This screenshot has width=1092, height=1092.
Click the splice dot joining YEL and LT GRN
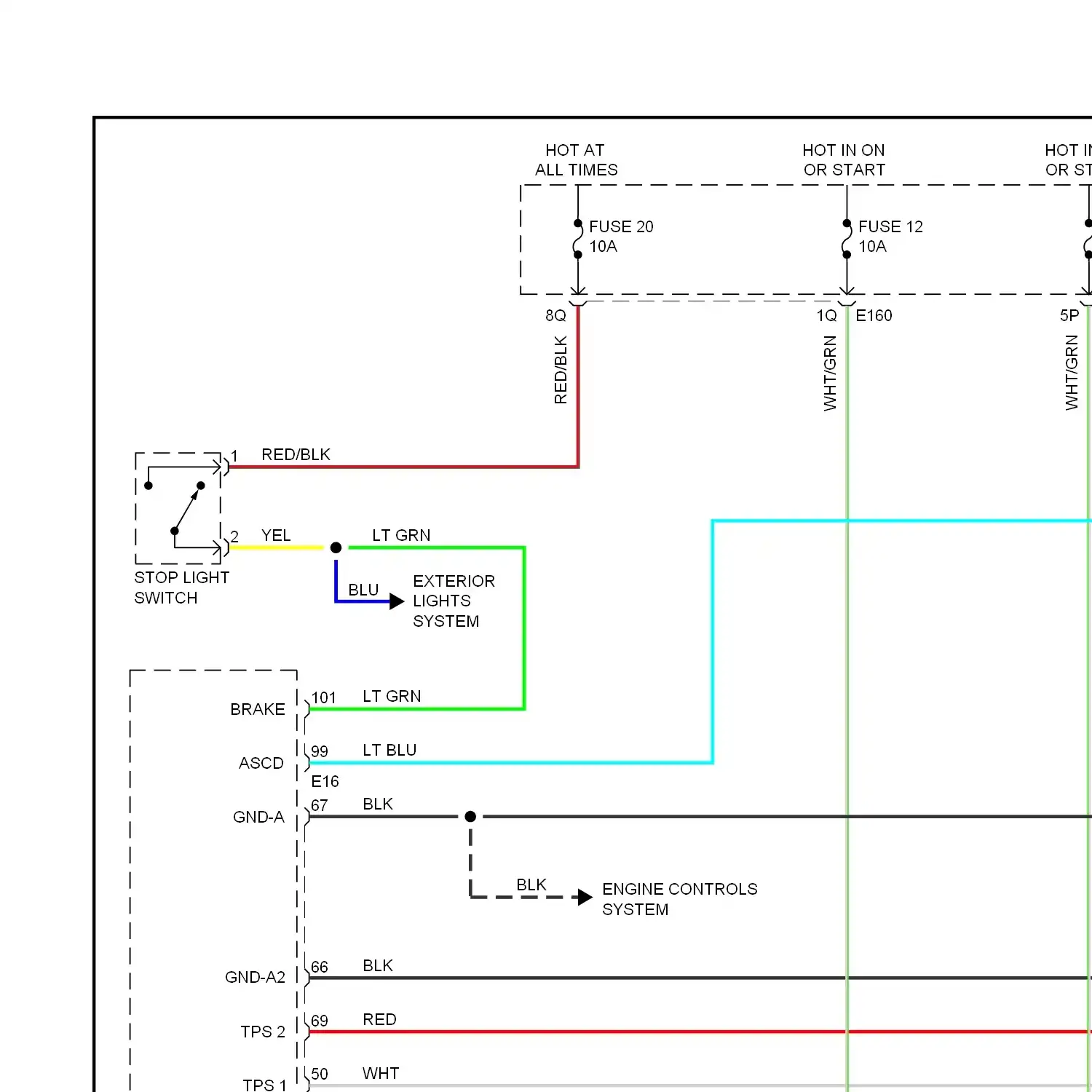coord(336,547)
